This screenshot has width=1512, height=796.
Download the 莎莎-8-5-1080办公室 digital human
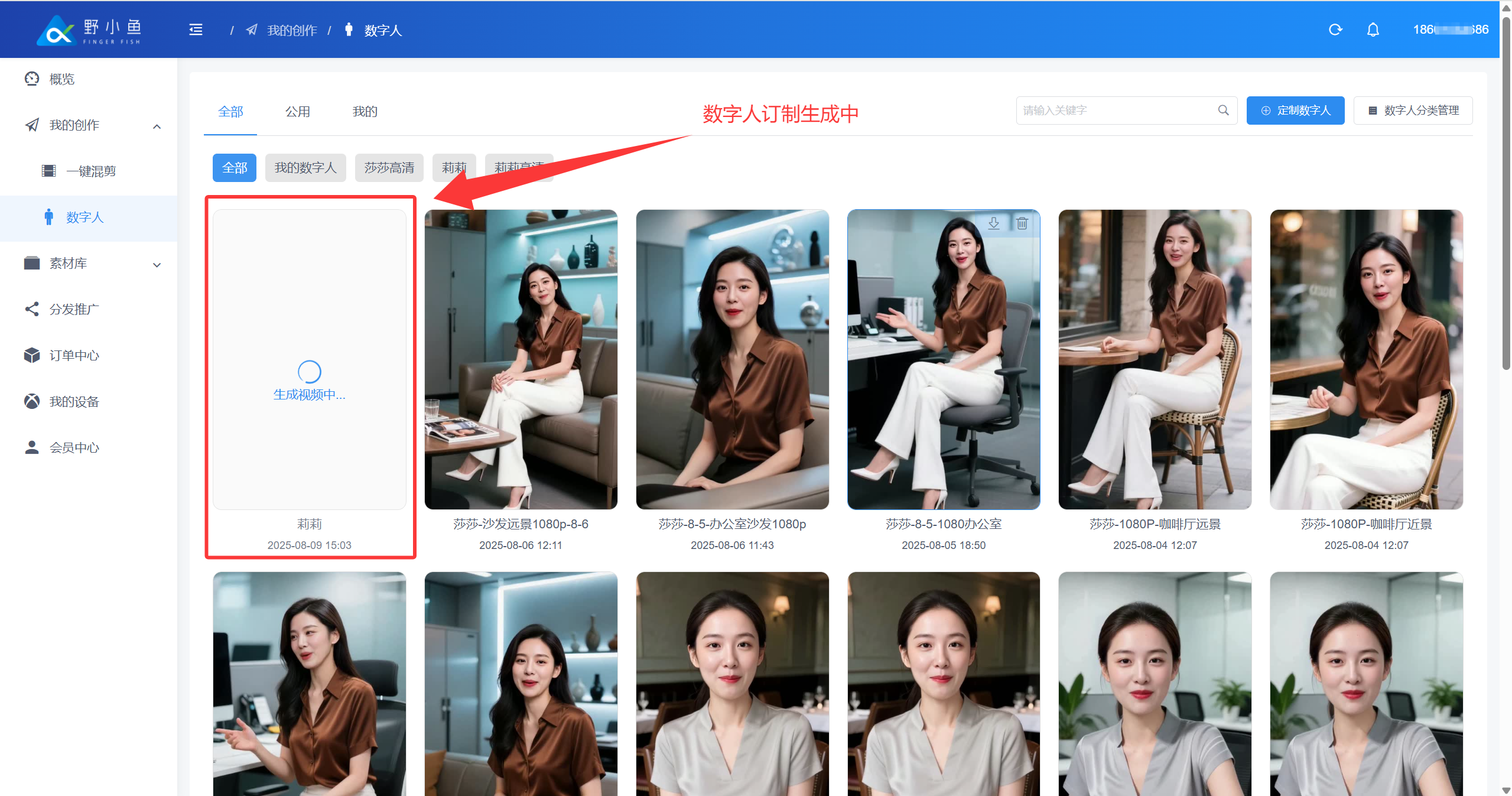994,223
